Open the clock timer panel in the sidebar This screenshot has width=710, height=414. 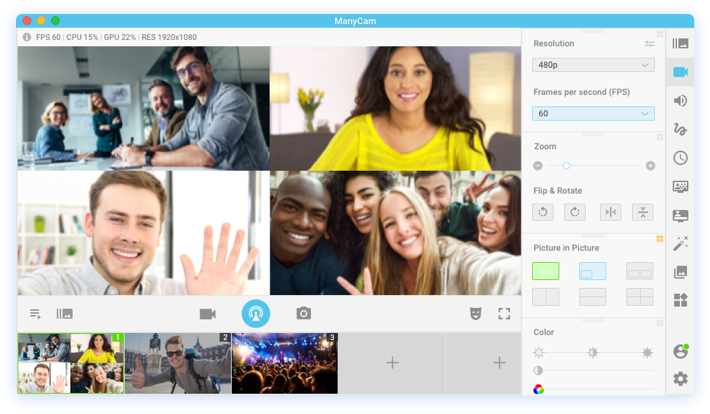[x=680, y=157]
